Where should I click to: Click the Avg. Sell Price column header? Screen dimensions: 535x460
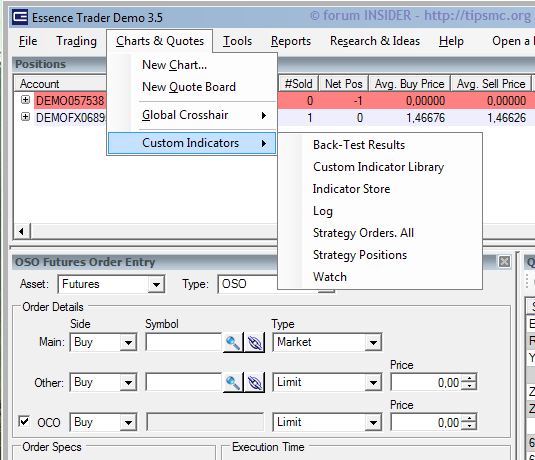pyautogui.click(x=491, y=84)
